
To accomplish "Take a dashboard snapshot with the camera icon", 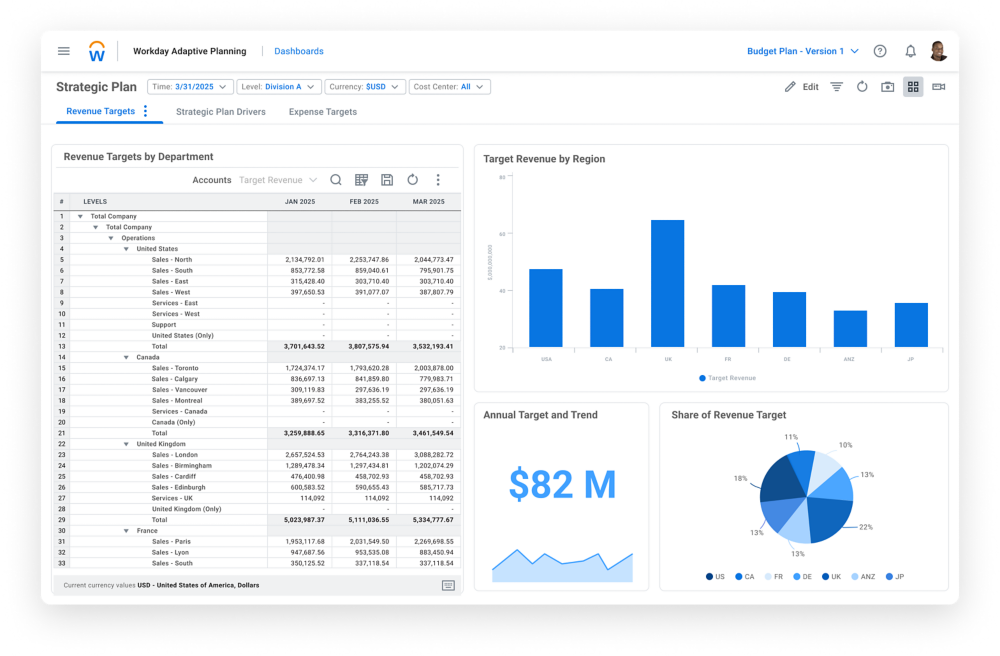I will [887, 86].
